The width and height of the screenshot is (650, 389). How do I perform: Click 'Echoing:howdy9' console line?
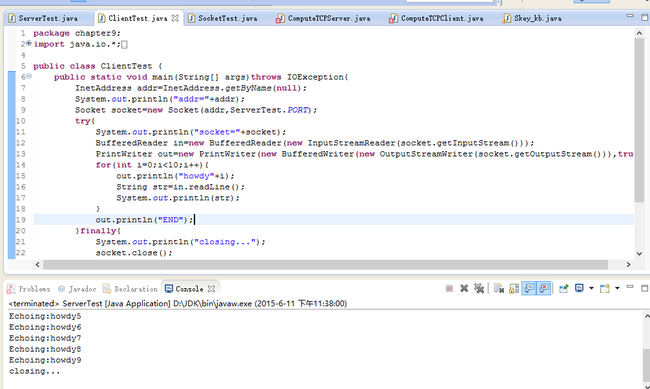(x=45, y=360)
